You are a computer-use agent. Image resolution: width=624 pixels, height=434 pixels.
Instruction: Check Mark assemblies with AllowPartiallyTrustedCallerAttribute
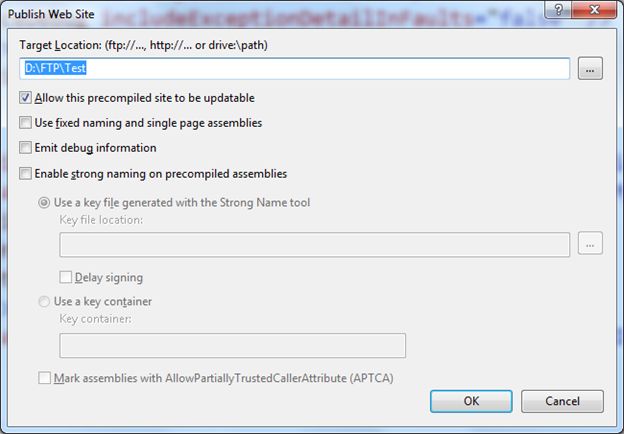pos(45,378)
